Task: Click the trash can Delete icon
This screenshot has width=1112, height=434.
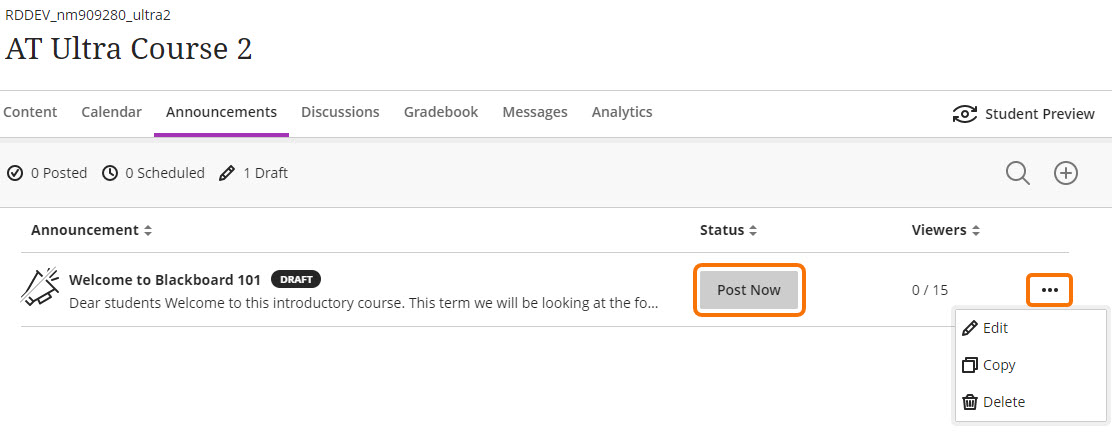Action: coord(969,402)
